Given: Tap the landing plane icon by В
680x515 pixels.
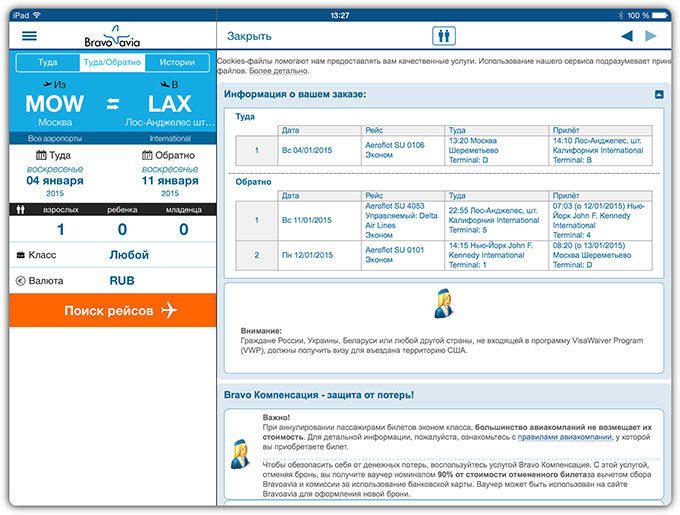Looking at the screenshot, I should tap(165, 84).
